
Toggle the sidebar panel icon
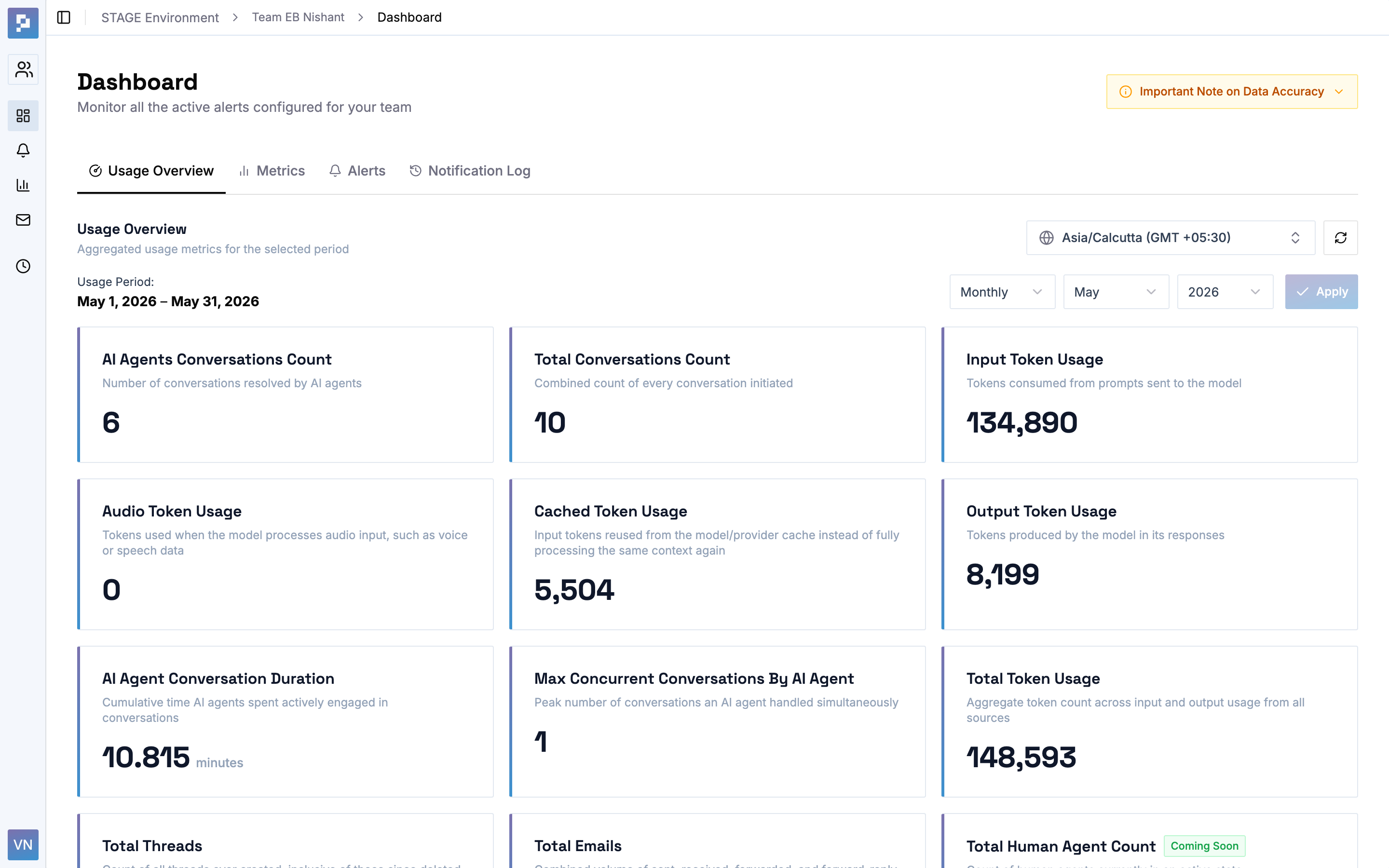tap(64, 17)
